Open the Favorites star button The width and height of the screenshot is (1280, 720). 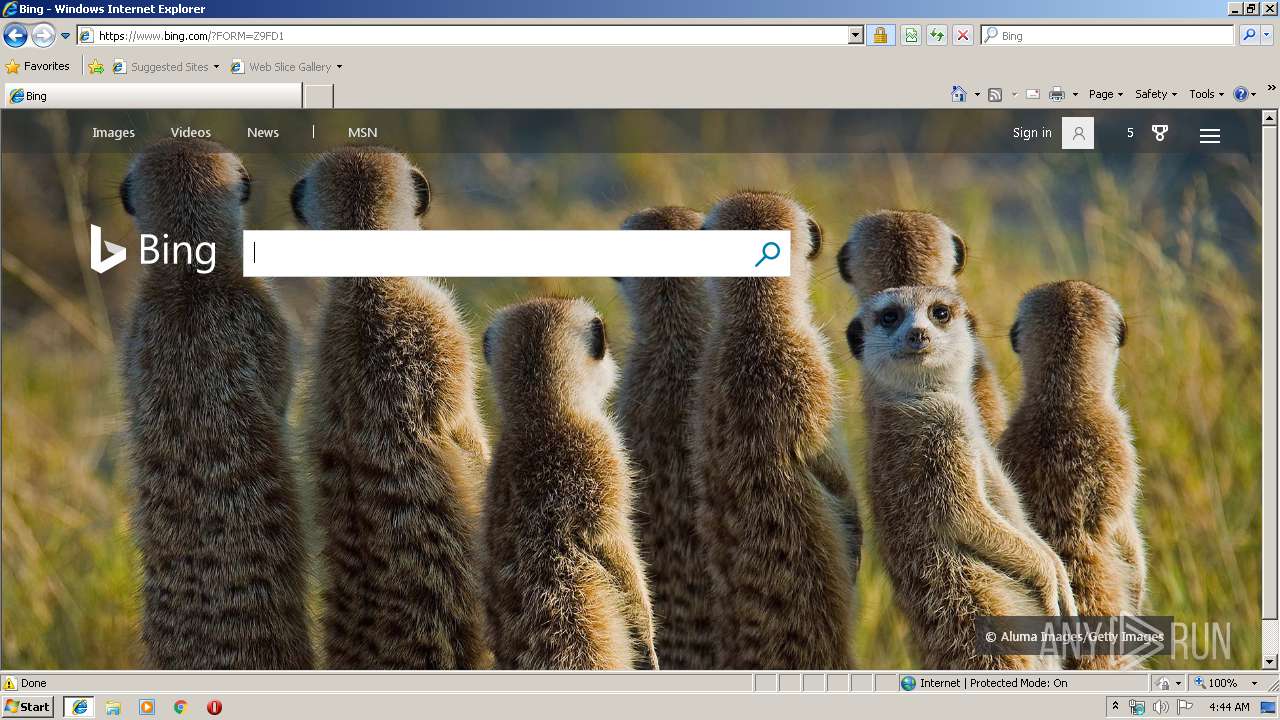tap(38, 67)
